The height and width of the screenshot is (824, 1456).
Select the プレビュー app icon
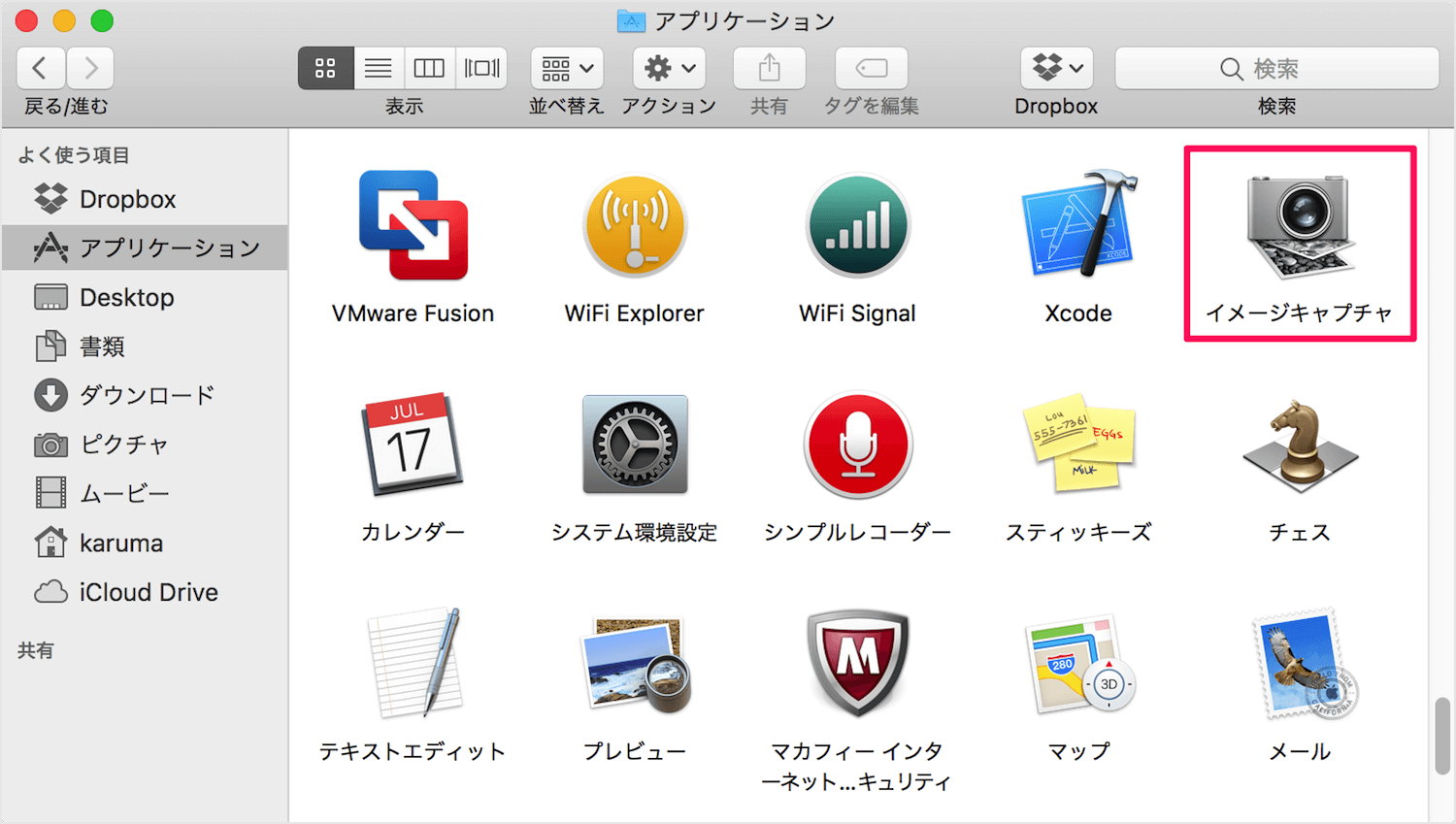(635, 665)
